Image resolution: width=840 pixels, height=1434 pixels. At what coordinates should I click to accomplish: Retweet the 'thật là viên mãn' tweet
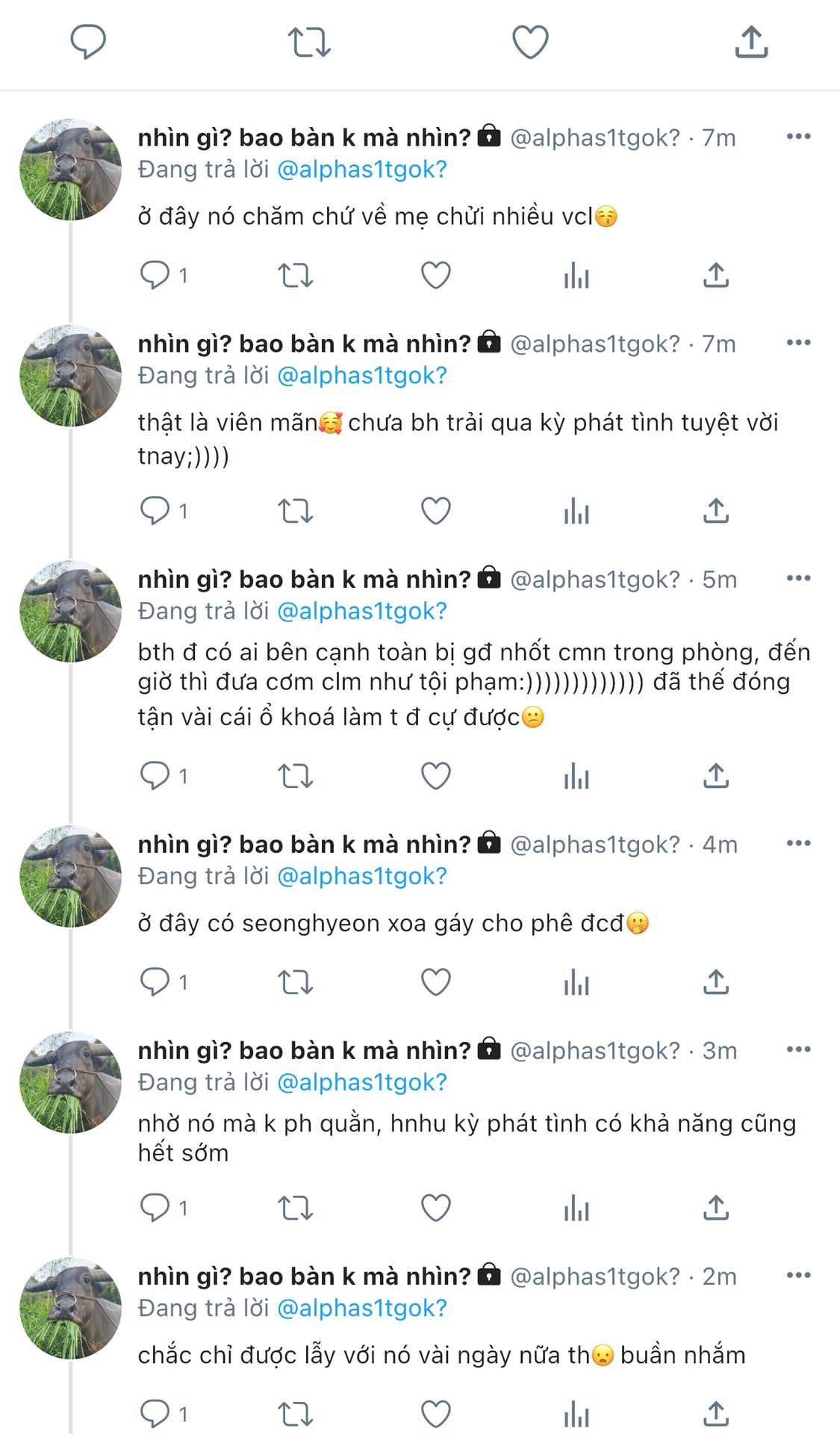coord(296,512)
